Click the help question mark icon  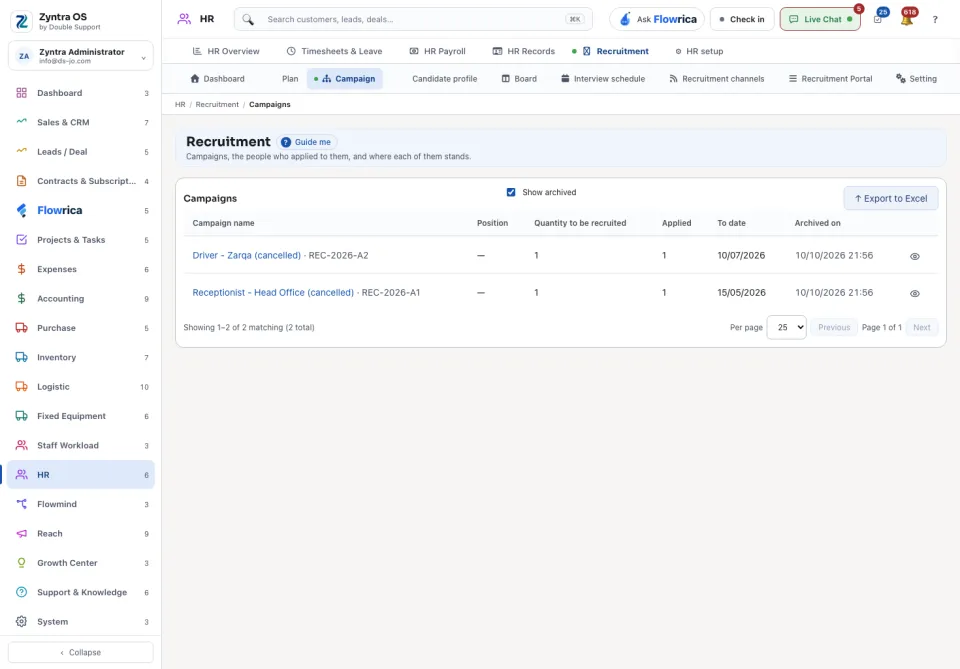(x=935, y=20)
